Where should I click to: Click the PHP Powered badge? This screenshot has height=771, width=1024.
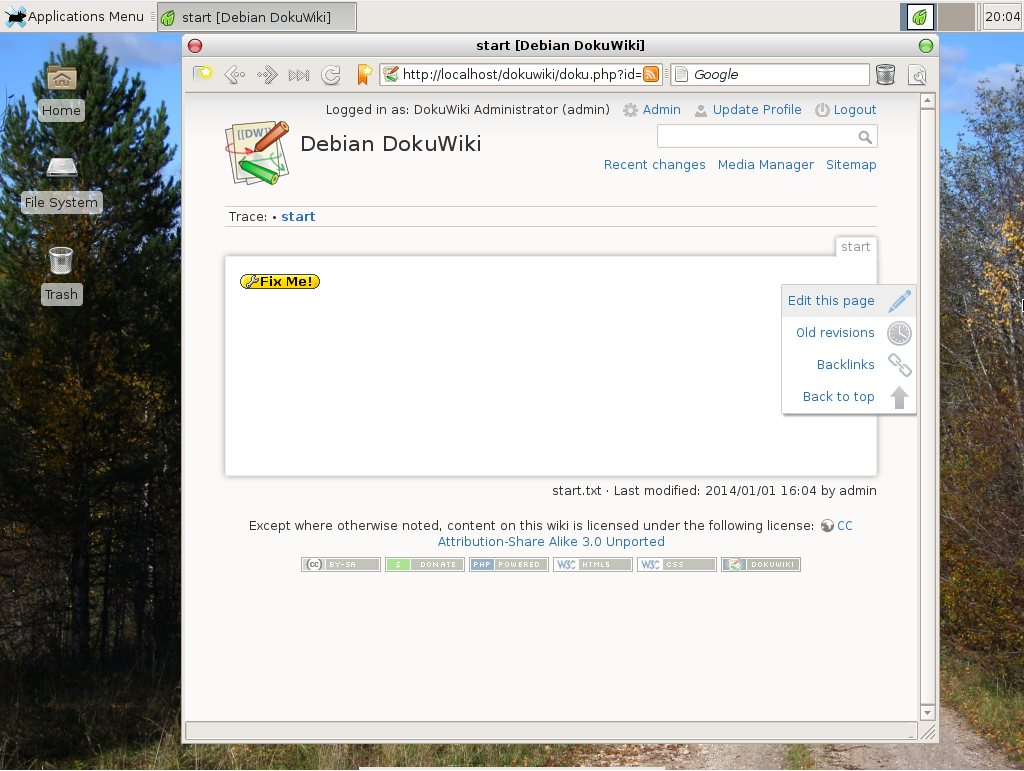click(x=509, y=565)
